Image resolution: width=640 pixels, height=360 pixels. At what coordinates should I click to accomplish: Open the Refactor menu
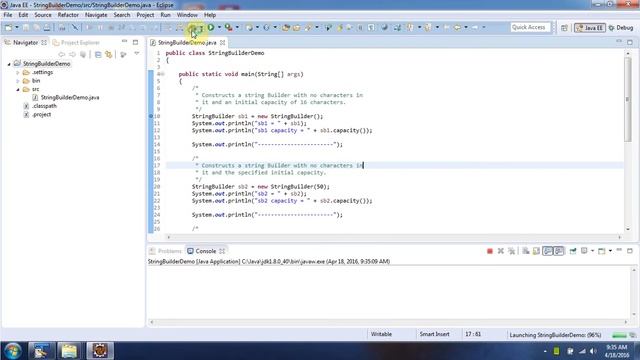pyautogui.click(x=68, y=15)
